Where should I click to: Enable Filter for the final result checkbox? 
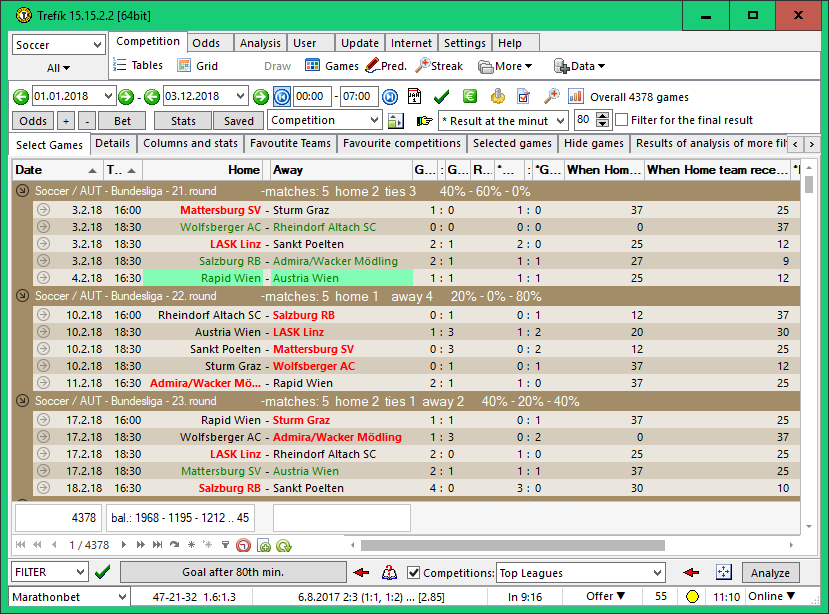(x=621, y=120)
